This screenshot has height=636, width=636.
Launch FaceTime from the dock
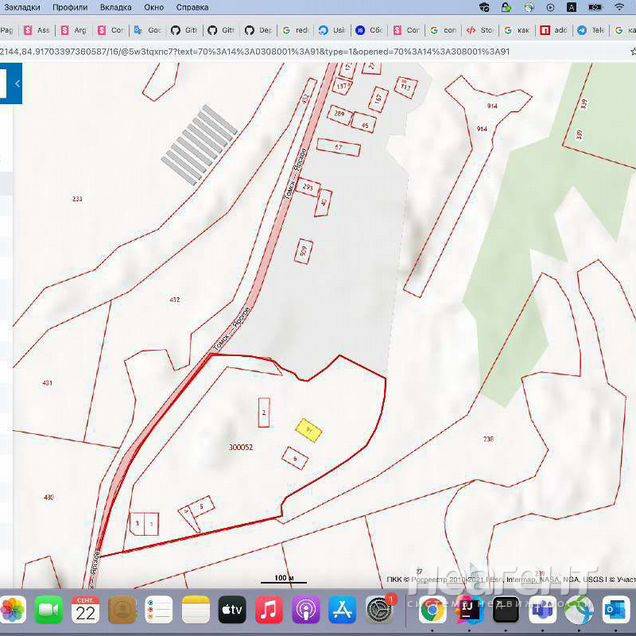tap(49, 608)
